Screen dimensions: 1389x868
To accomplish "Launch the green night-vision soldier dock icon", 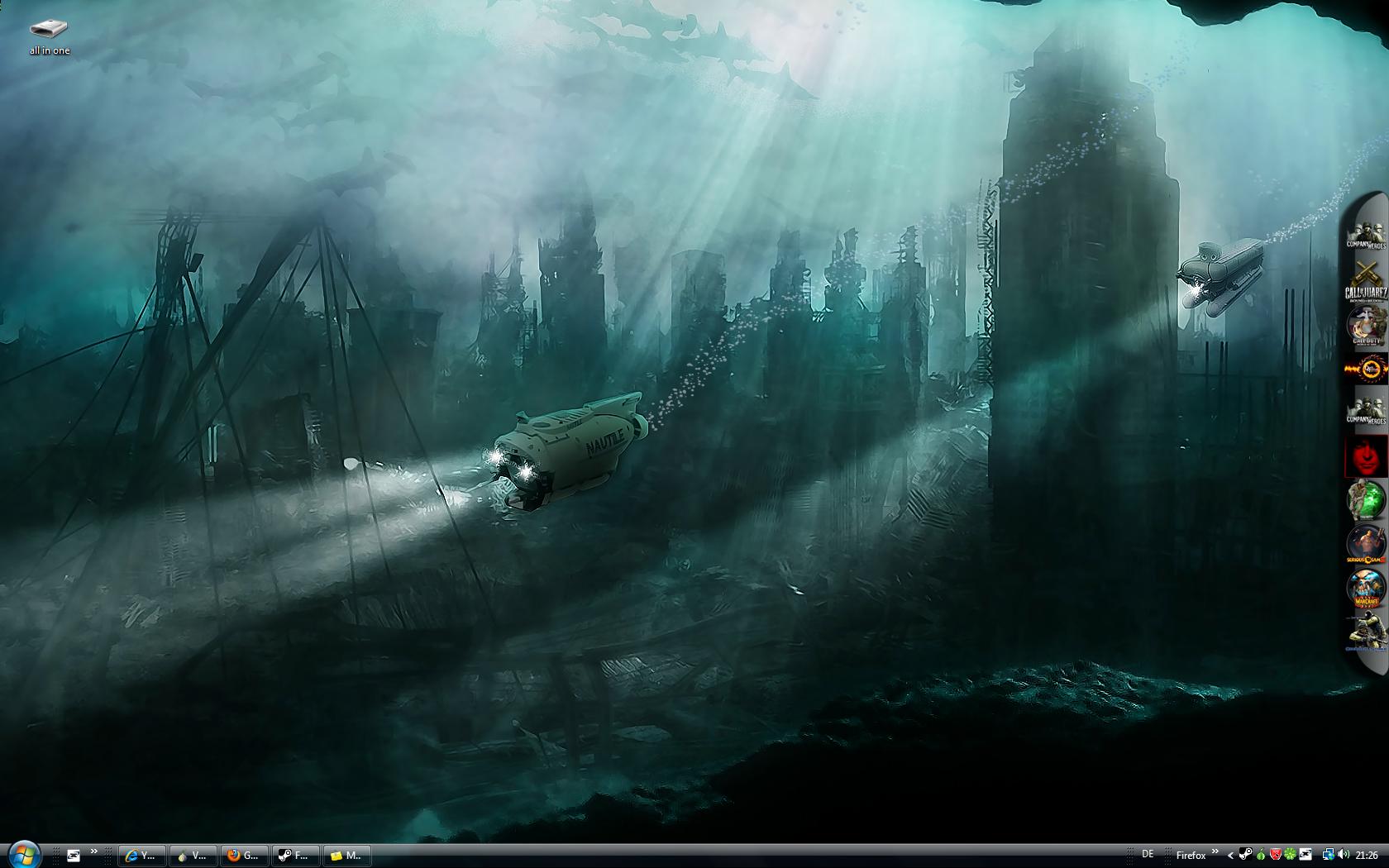I will (x=1366, y=500).
